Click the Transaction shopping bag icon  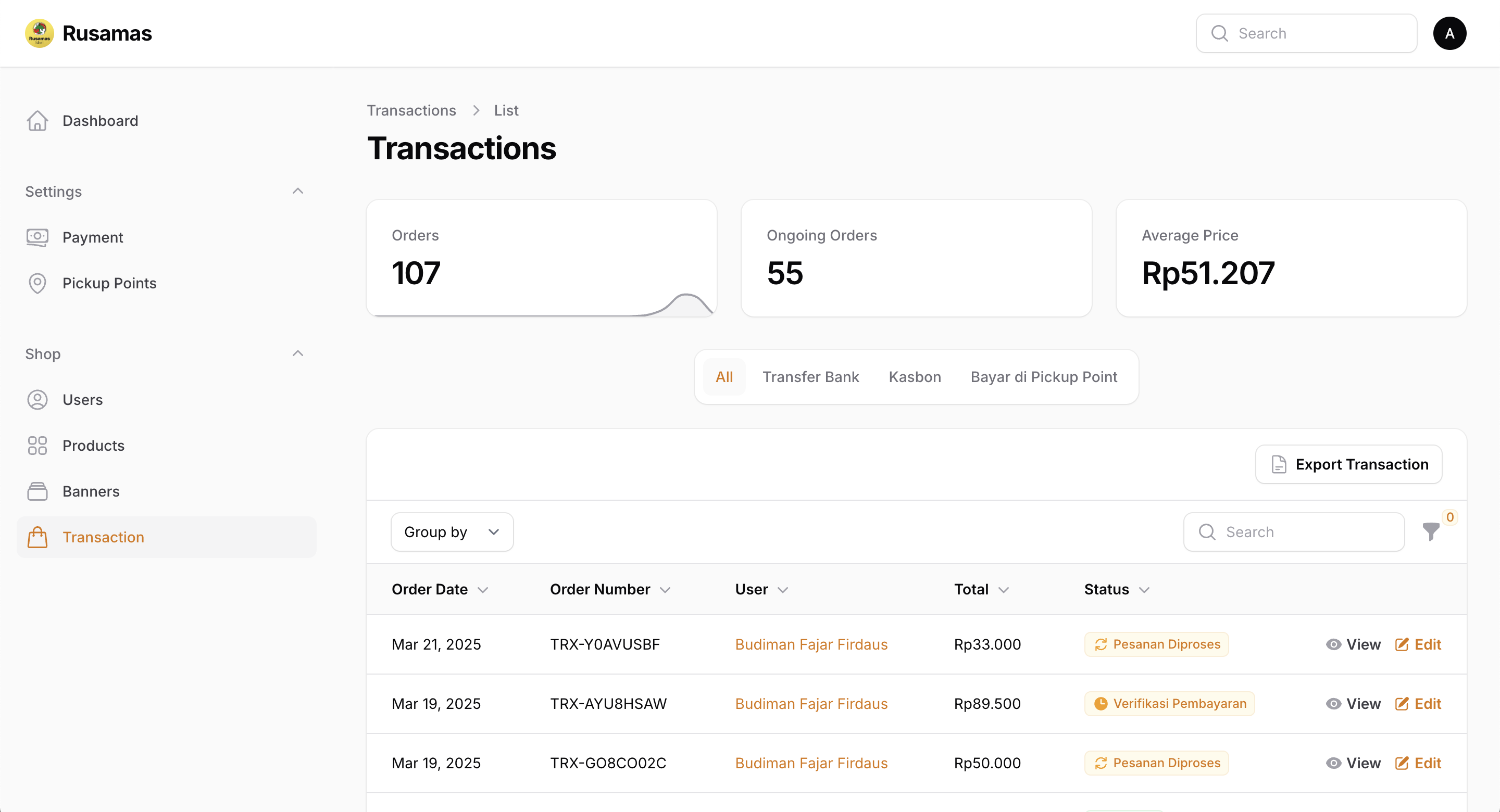click(x=37, y=537)
